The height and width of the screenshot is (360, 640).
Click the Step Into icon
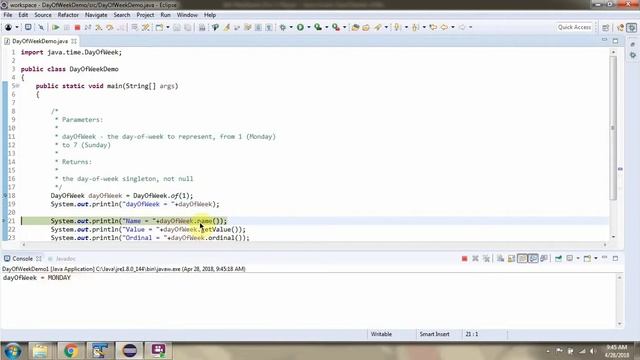[x=99, y=27]
